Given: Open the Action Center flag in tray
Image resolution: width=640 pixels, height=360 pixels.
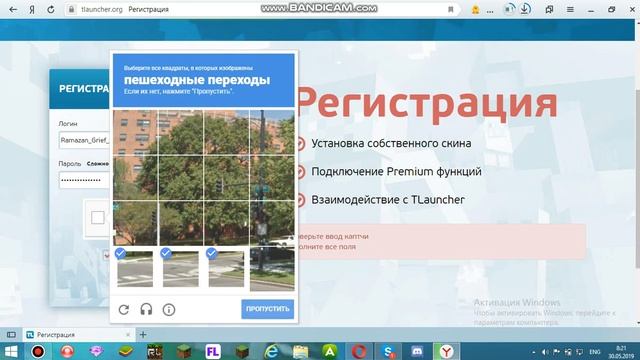Looking at the screenshot, I should (556, 352).
